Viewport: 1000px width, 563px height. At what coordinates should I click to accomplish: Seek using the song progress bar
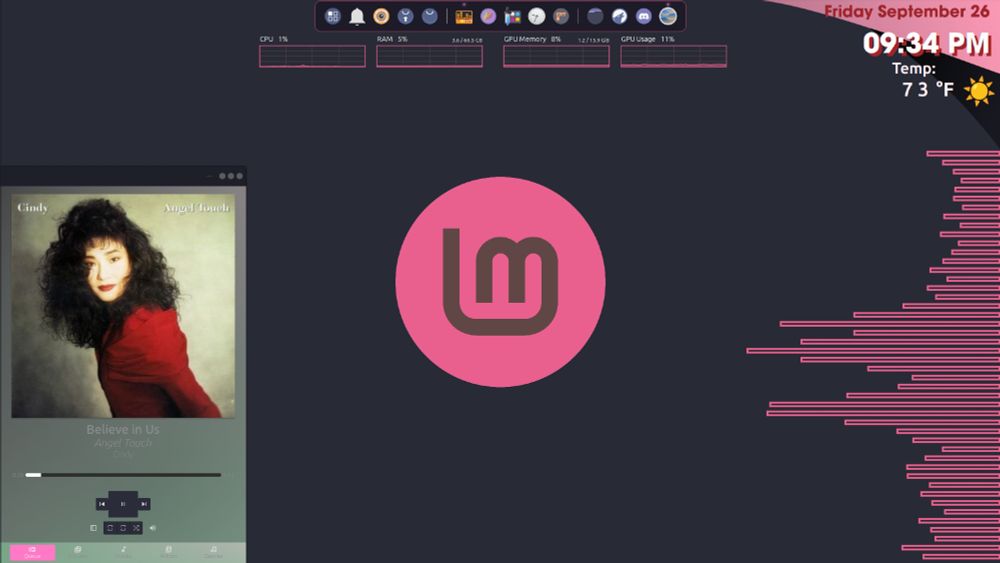(x=123, y=475)
